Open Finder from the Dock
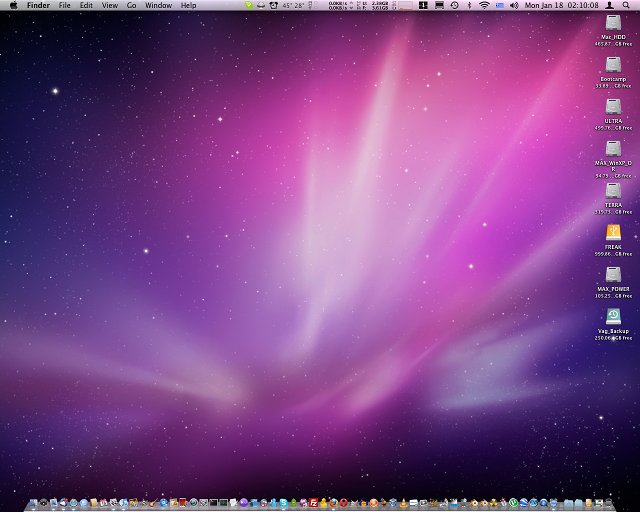Viewport: 640px width, 512px height. [33, 503]
